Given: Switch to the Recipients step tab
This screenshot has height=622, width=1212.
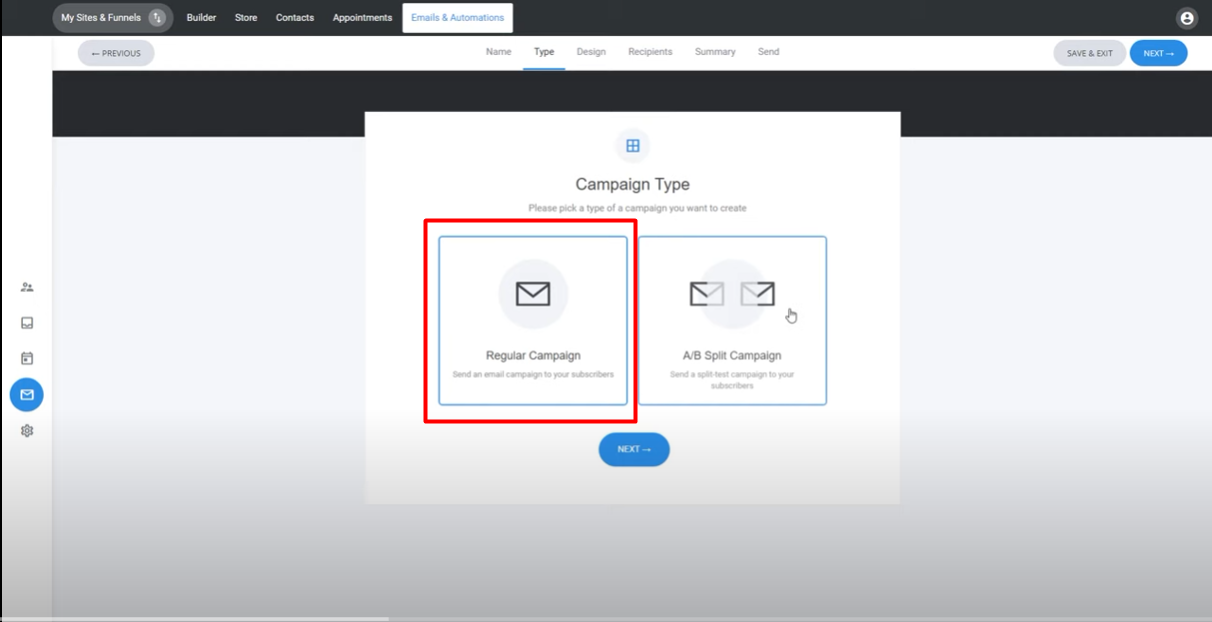Looking at the screenshot, I should coord(650,52).
